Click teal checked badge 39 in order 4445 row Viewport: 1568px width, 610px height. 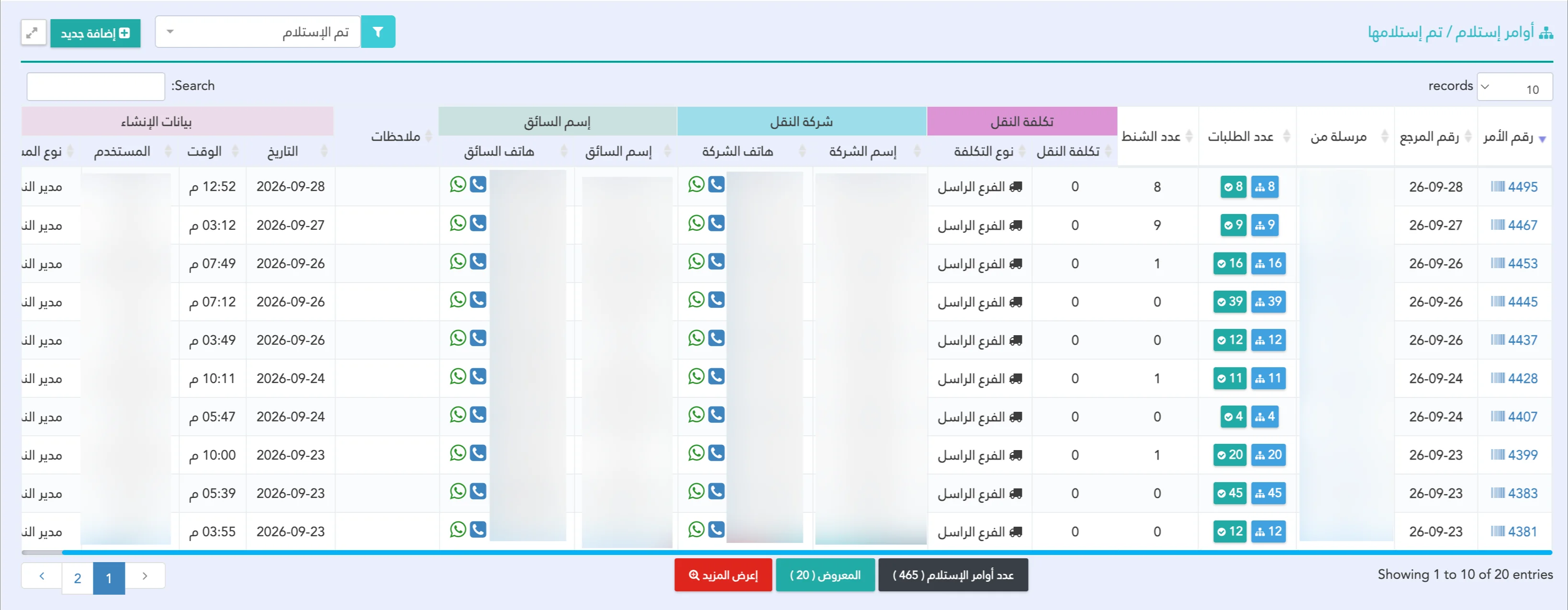tap(1230, 301)
